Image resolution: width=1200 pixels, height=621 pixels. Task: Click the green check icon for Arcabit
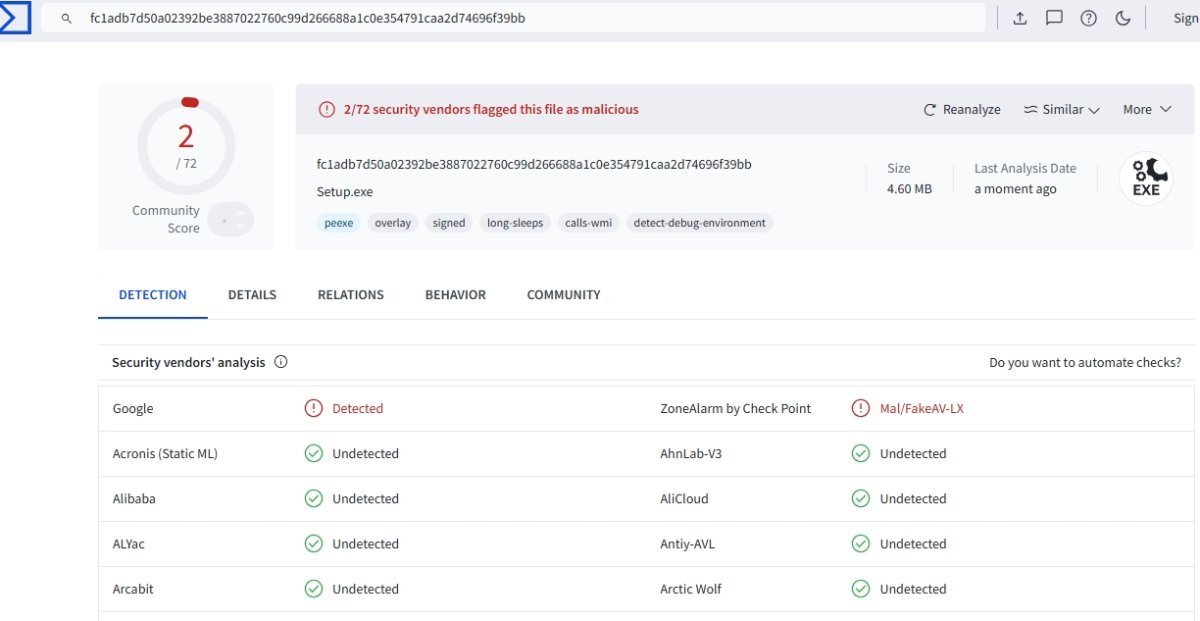[314, 589]
